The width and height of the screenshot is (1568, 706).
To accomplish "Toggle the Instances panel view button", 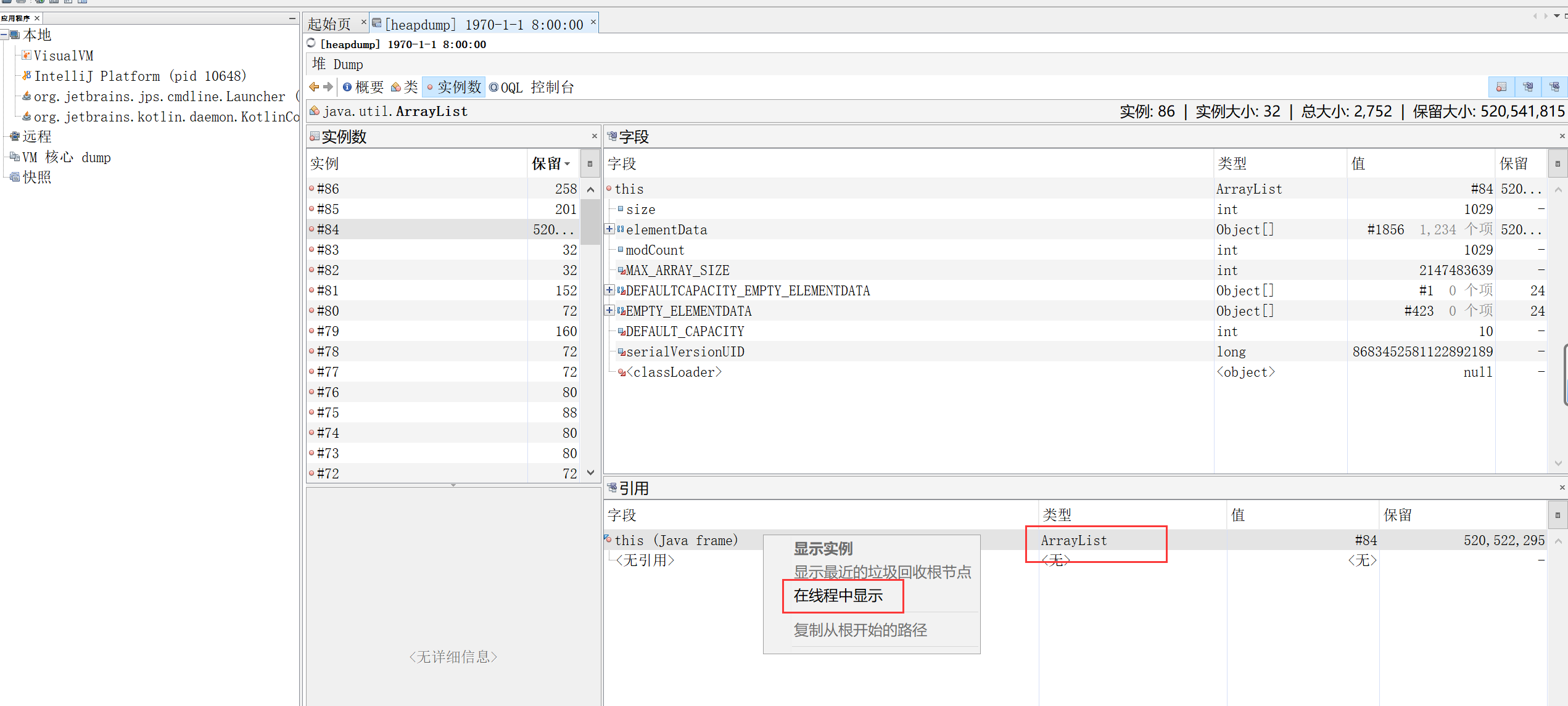I will 1501,87.
